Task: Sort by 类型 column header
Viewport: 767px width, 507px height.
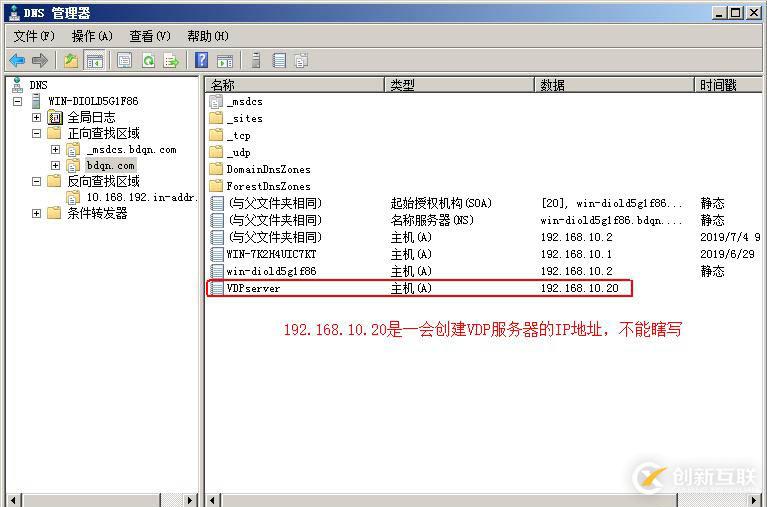Action: [459, 85]
